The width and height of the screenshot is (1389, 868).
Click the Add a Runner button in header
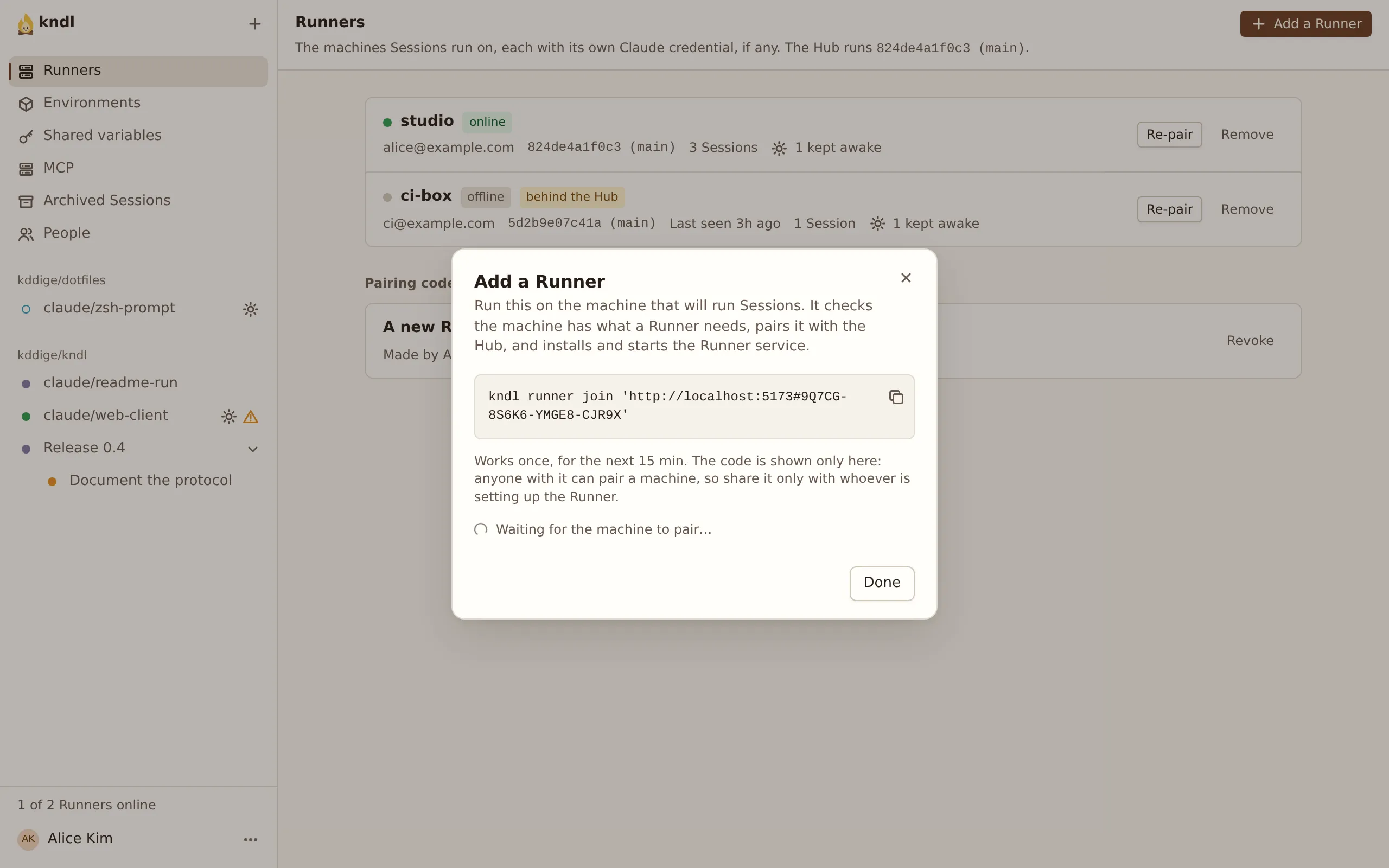pos(1305,24)
